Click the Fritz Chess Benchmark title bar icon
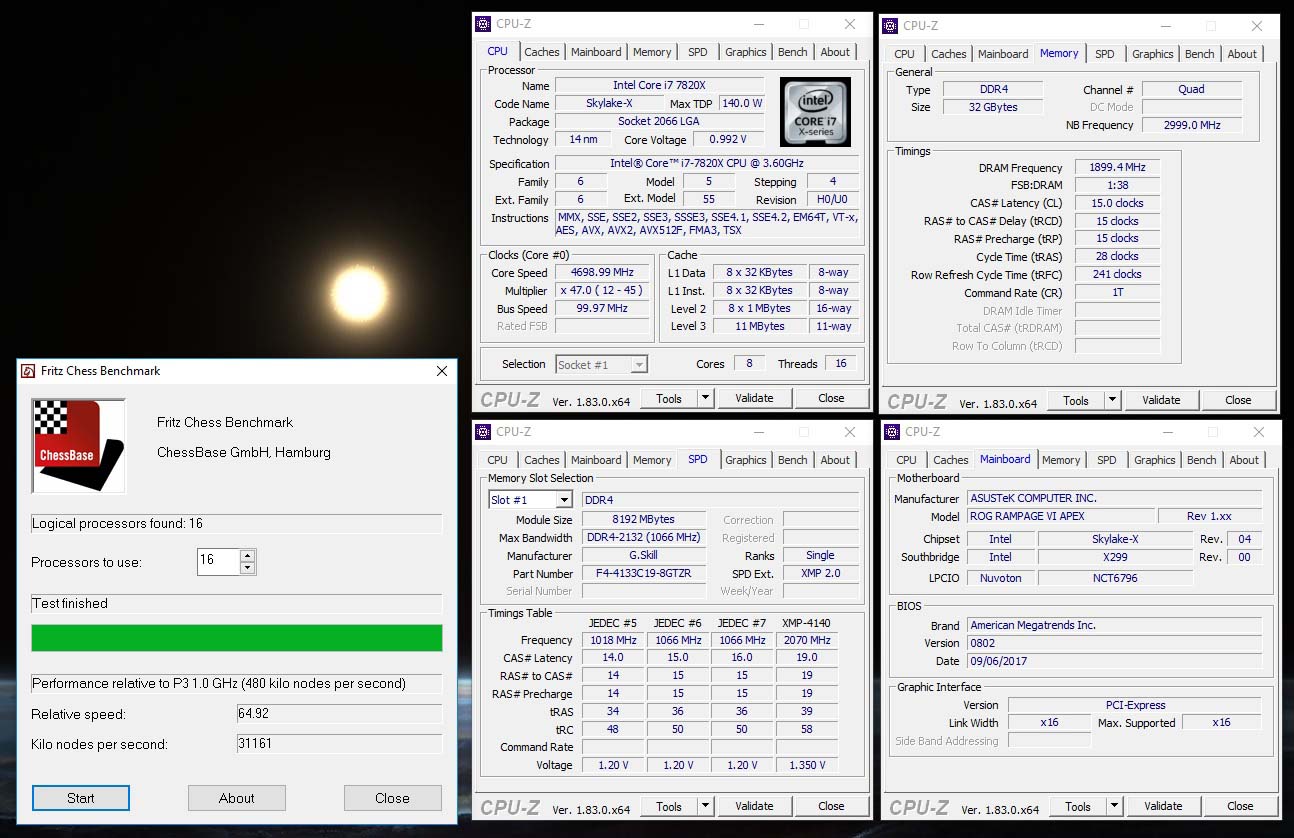 click(27, 371)
